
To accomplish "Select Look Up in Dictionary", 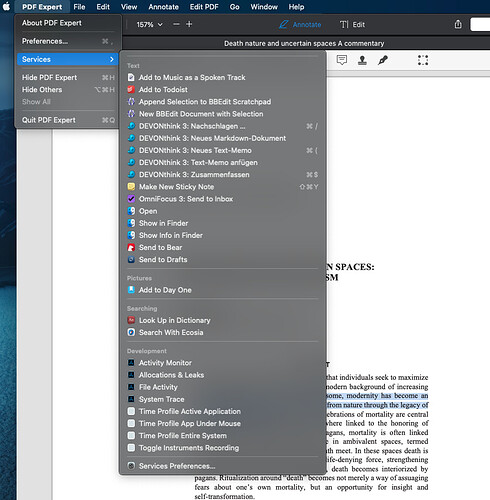I will click(223, 320).
